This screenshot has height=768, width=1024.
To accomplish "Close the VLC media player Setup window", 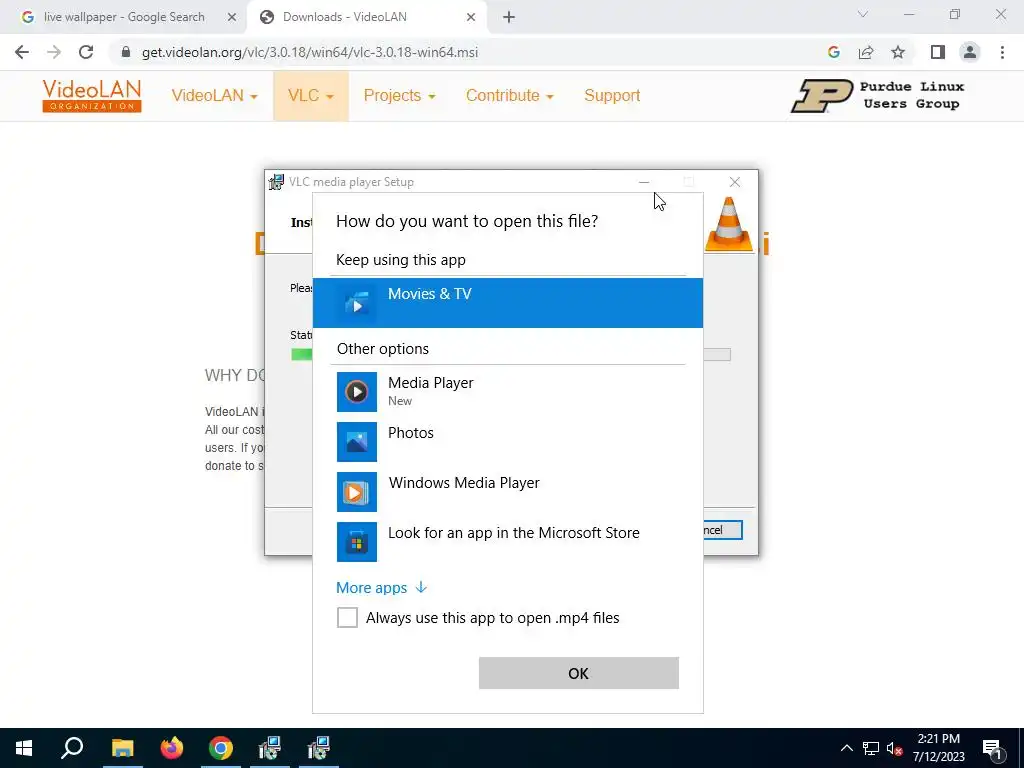I will click(x=735, y=182).
